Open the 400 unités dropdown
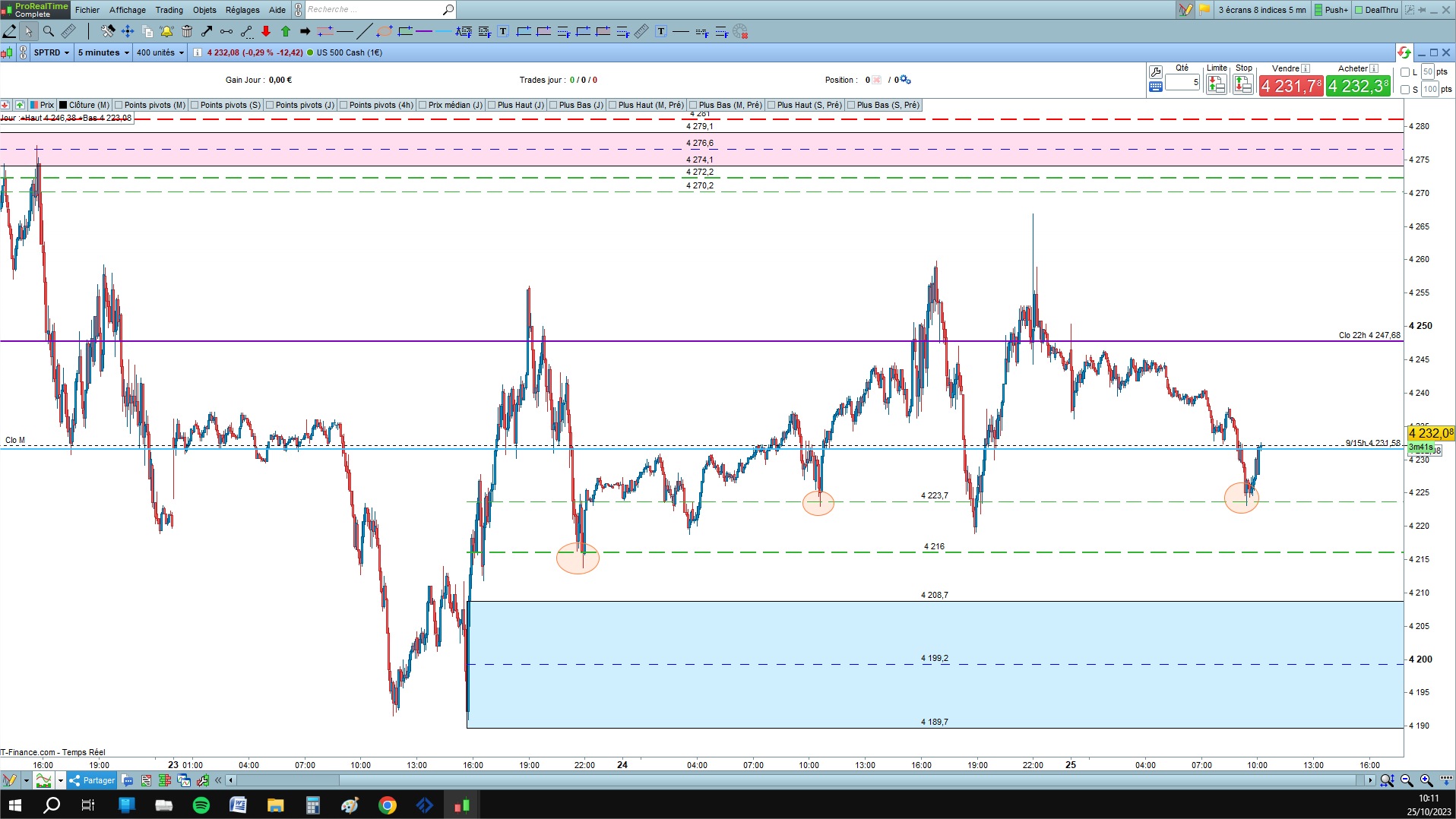This screenshot has height=819, width=1456. (x=160, y=52)
